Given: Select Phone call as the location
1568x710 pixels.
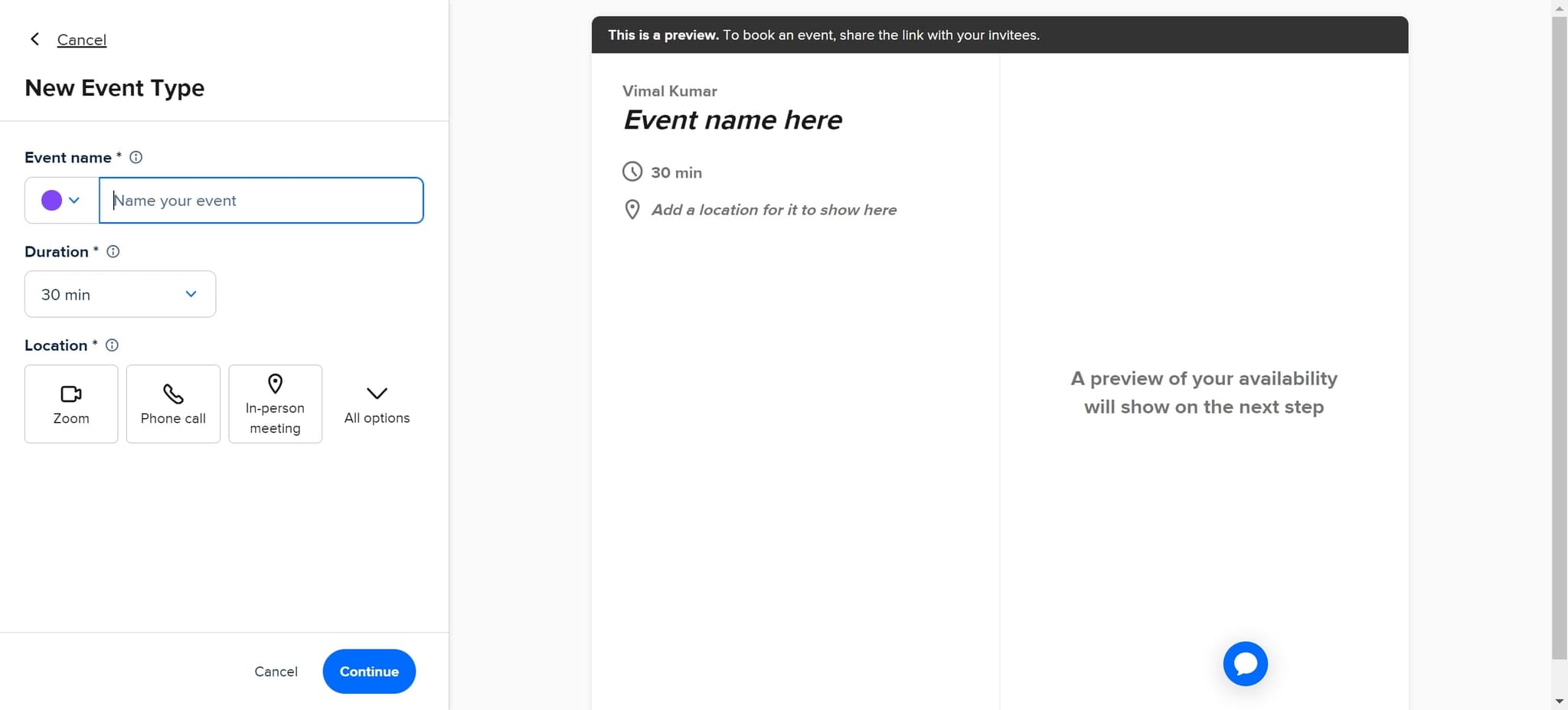Looking at the screenshot, I should click(x=172, y=404).
